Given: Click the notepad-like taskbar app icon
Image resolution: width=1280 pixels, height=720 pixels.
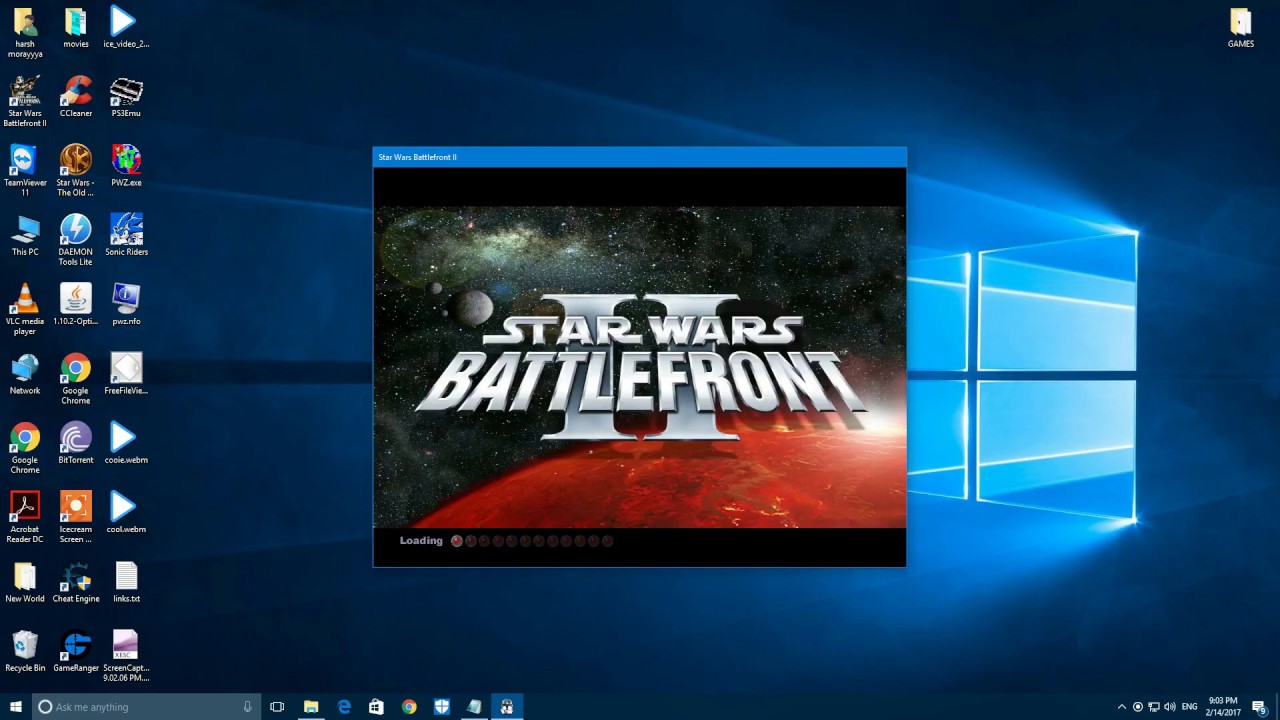Looking at the screenshot, I should tap(474, 707).
